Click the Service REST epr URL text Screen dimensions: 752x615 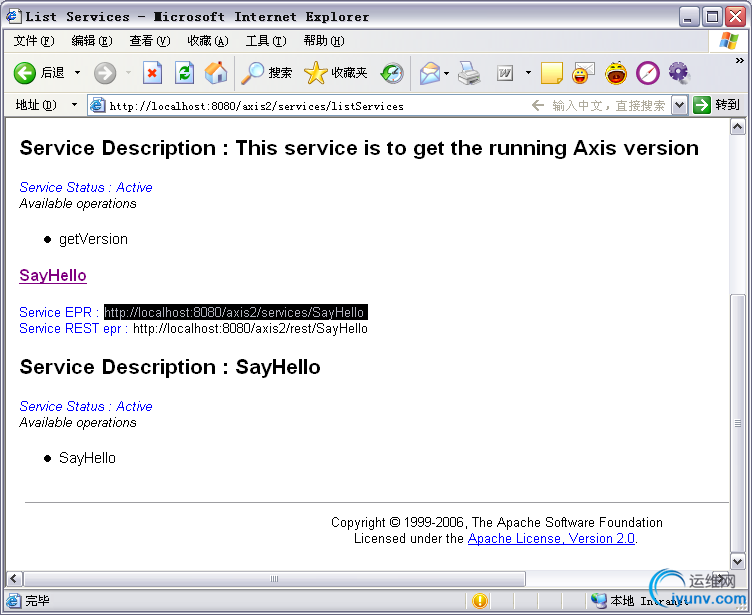pyautogui.click(x=250, y=329)
